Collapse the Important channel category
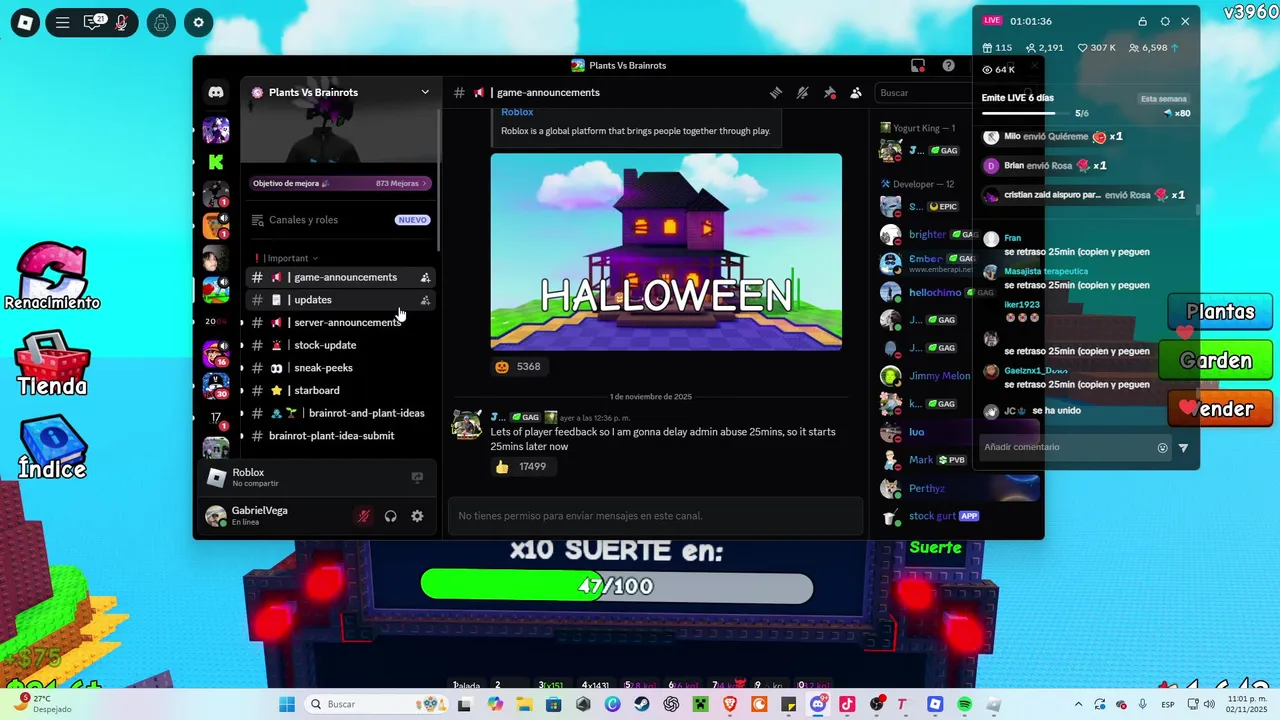The width and height of the screenshot is (1280, 720). tap(287, 258)
